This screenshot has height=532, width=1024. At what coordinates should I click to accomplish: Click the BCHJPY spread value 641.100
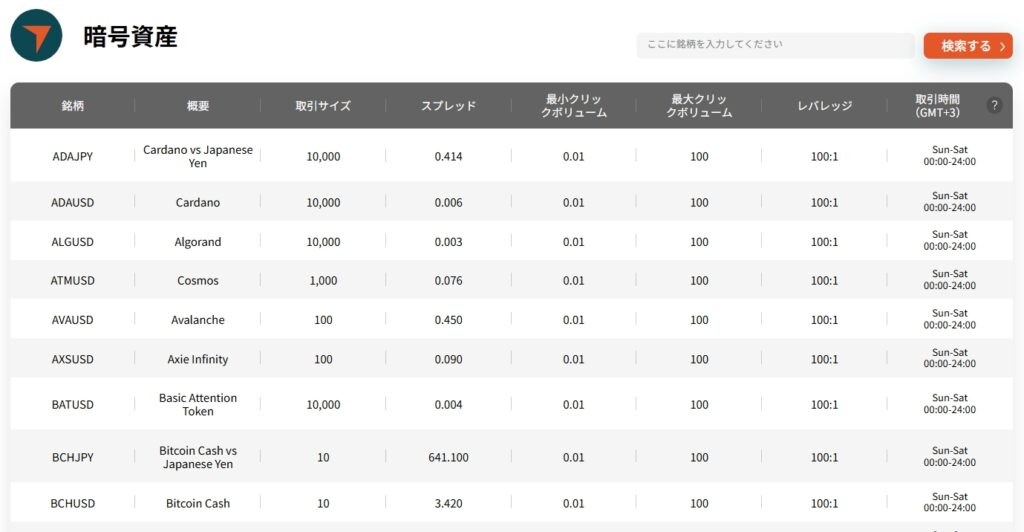coord(448,458)
